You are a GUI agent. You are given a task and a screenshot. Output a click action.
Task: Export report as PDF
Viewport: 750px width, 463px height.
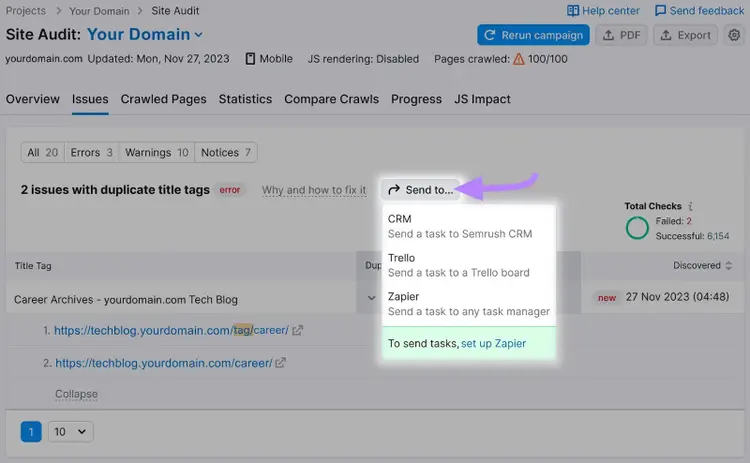(621, 35)
